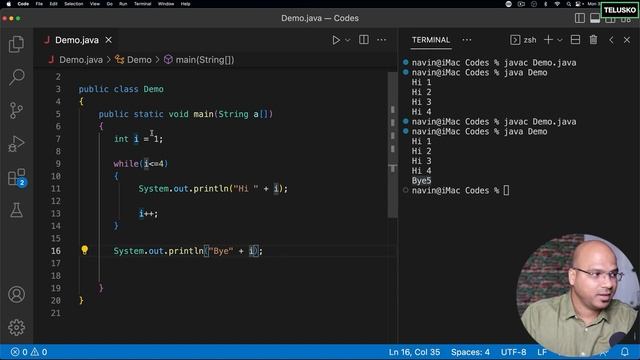
Task: Open the Extensions view with badge 2
Action: 16,178
